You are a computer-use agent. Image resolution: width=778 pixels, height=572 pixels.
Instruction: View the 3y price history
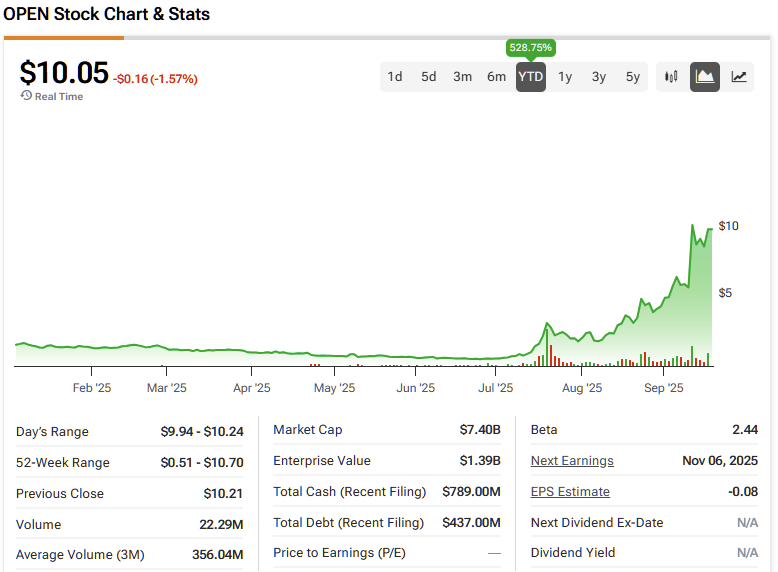click(x=599, y=77)
